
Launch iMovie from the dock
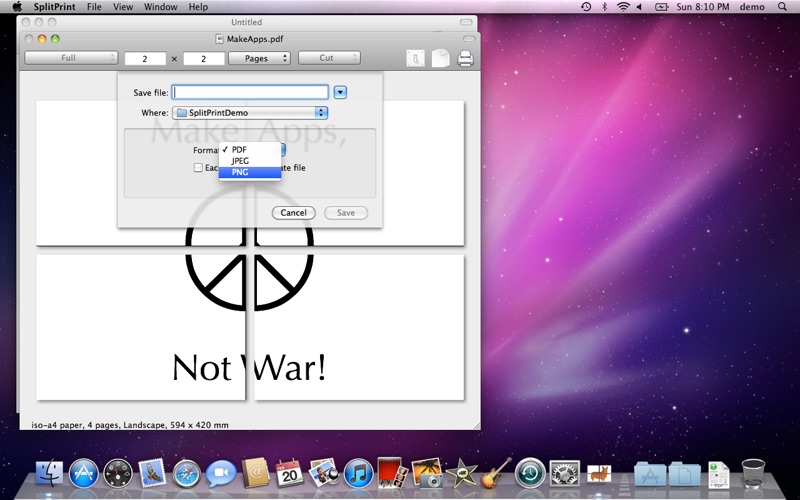click(x=461, y=473)
